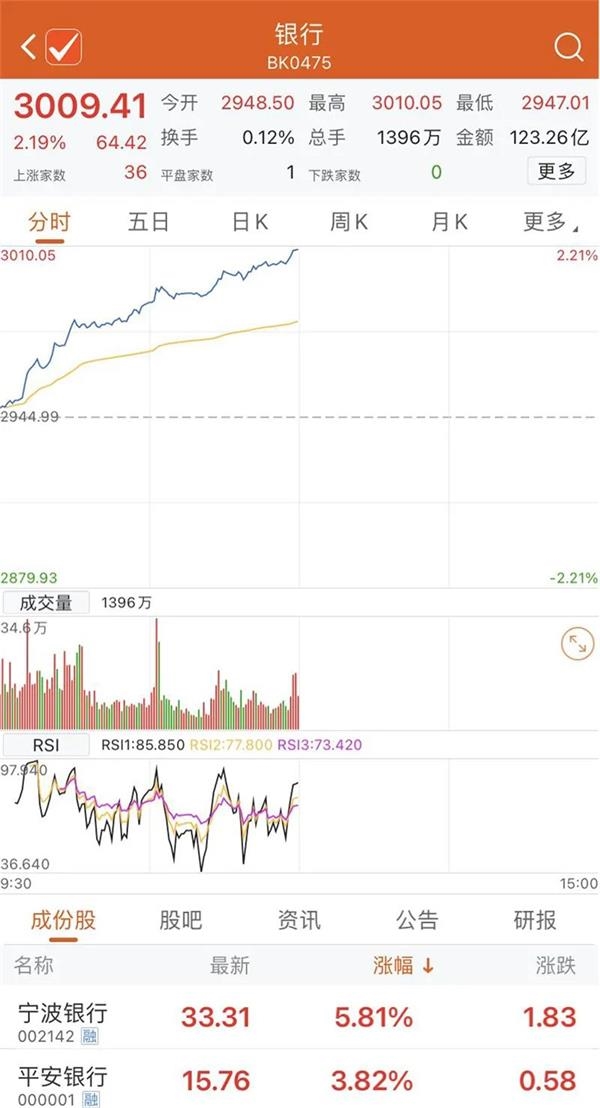The height and width of the screenshot is (1108, 600).
Task: Open the 成交量 indicator selector
Action: (x=46, y=603)
